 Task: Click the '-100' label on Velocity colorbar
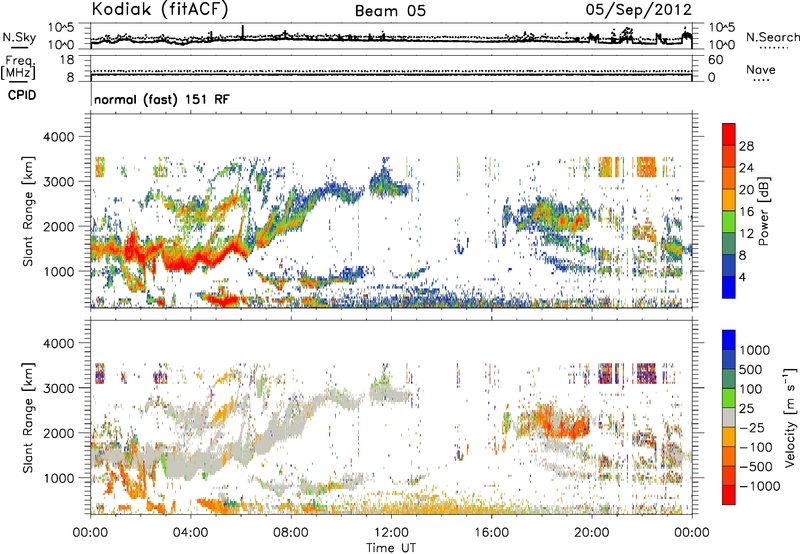coord(757,447)
